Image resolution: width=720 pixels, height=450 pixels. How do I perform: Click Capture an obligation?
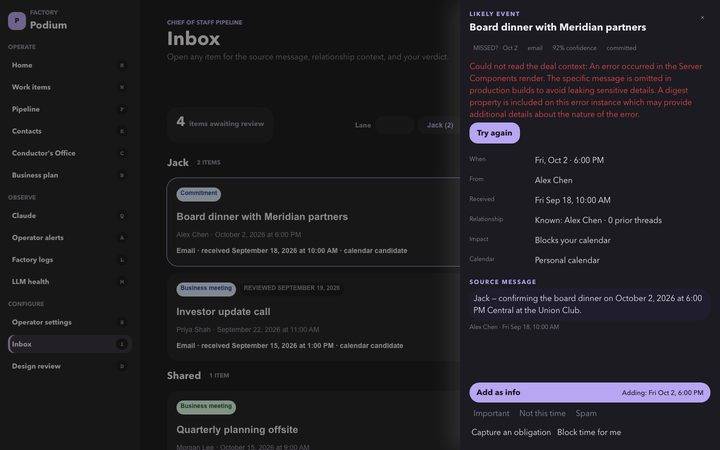(x=511, y=433)
